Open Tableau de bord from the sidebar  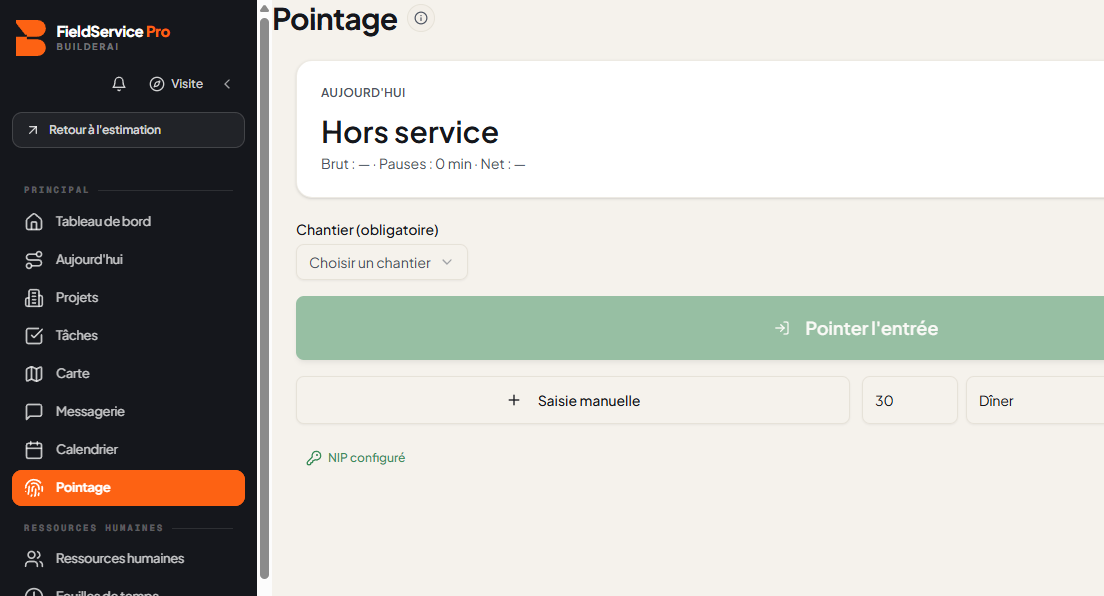tap(128, 221)
